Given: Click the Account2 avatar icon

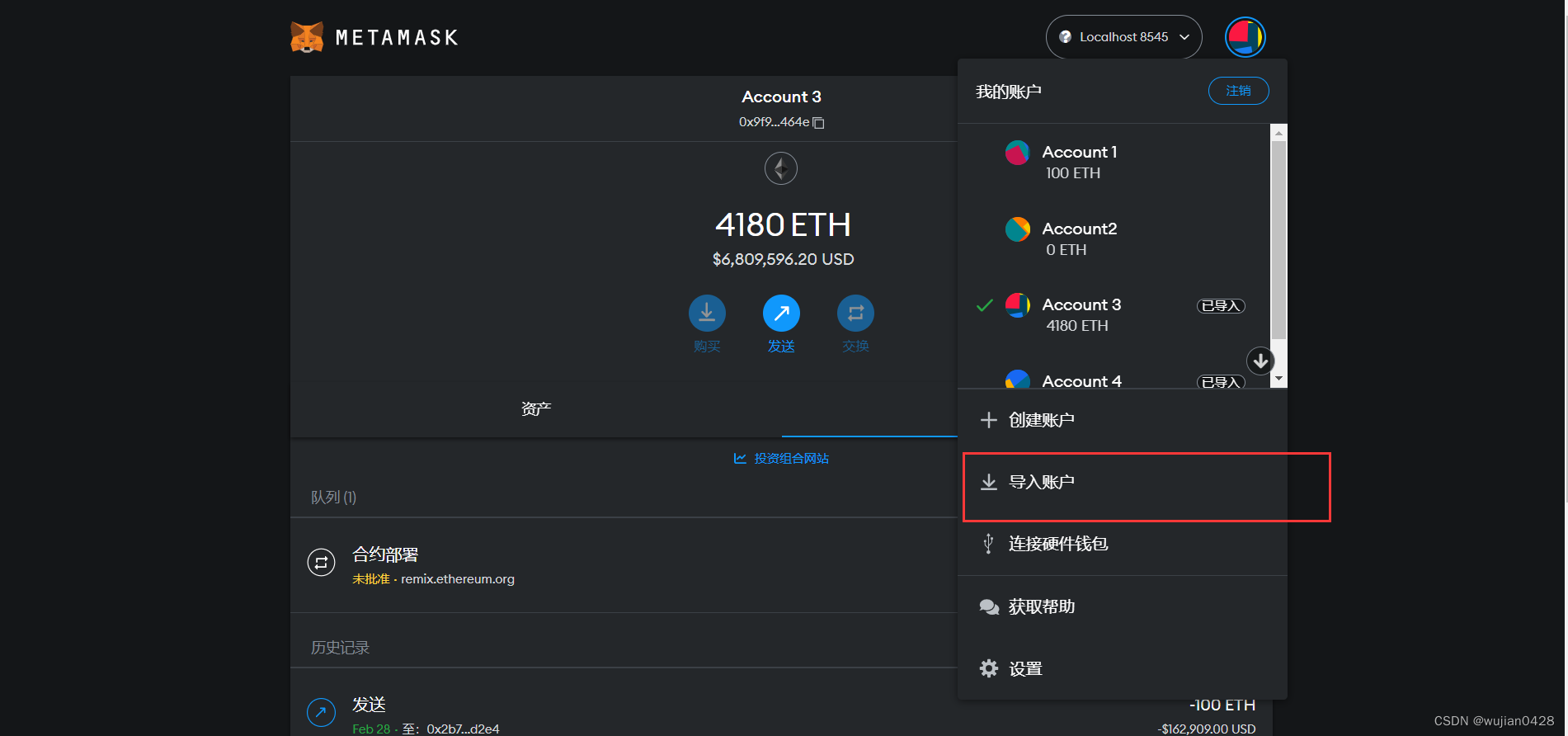Looking at the screenshot, I should 1017,229.
